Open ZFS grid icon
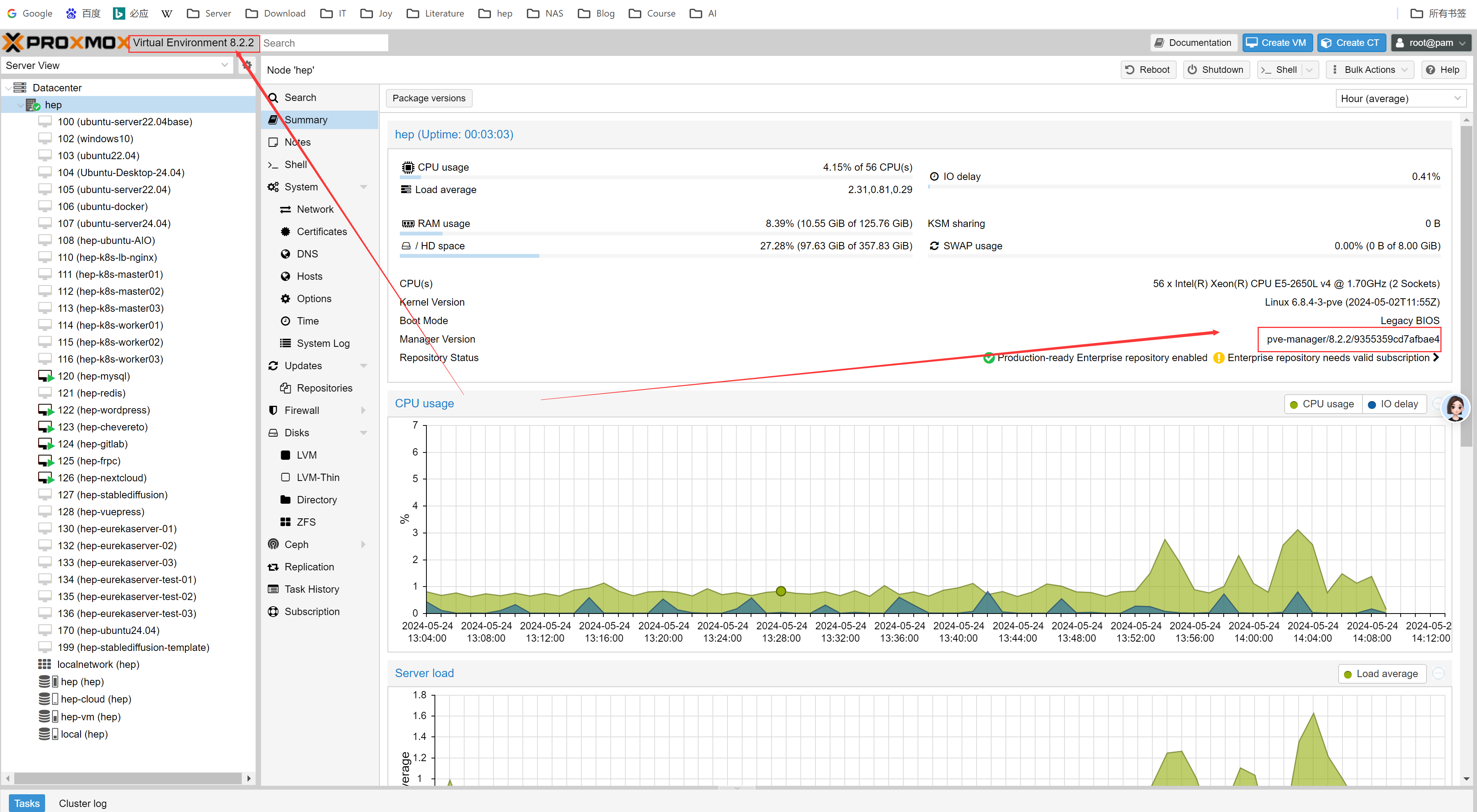Screen dimensions: 1477x812 [285, 522]
